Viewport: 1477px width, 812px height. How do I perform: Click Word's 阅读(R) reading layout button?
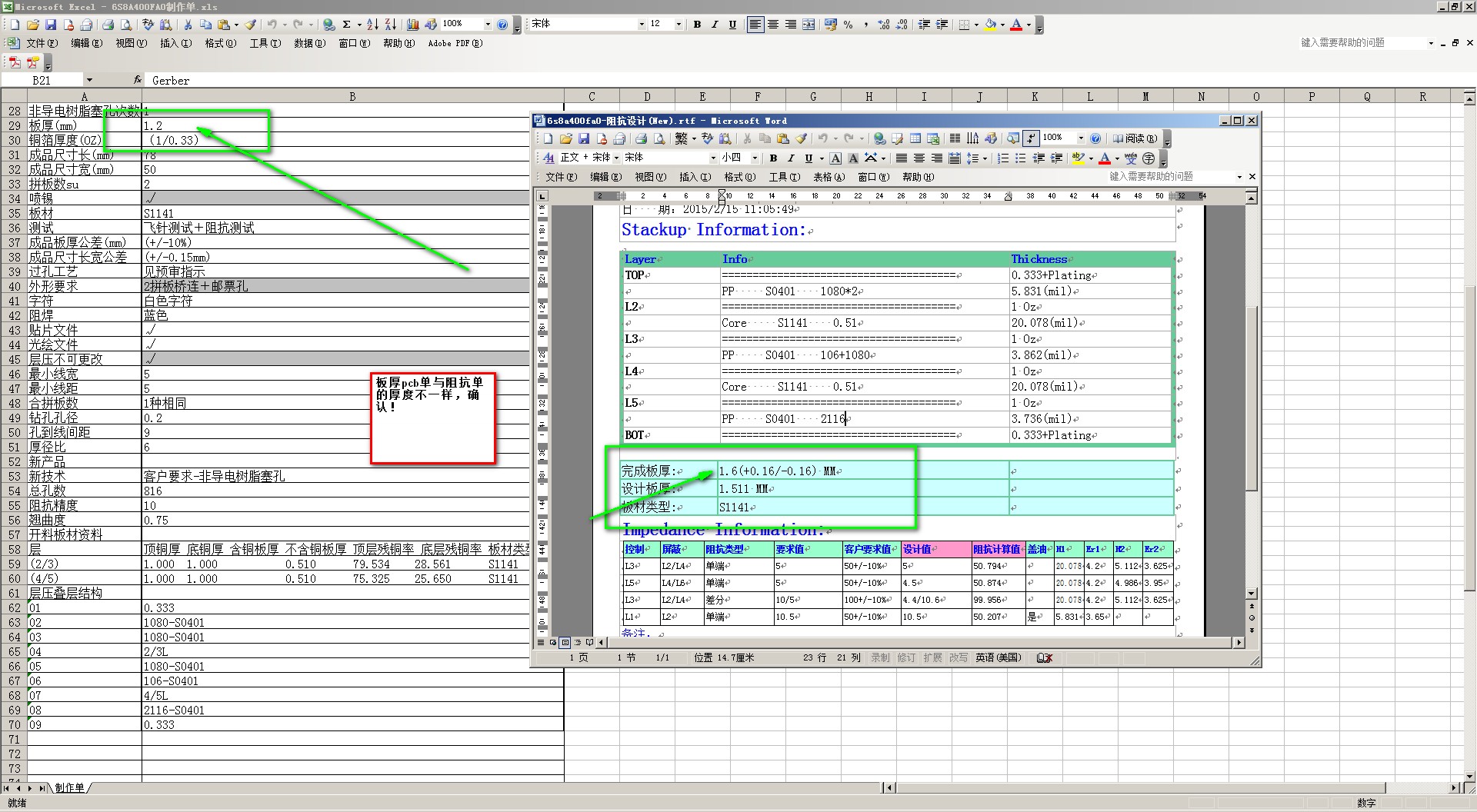(1135, 138)
